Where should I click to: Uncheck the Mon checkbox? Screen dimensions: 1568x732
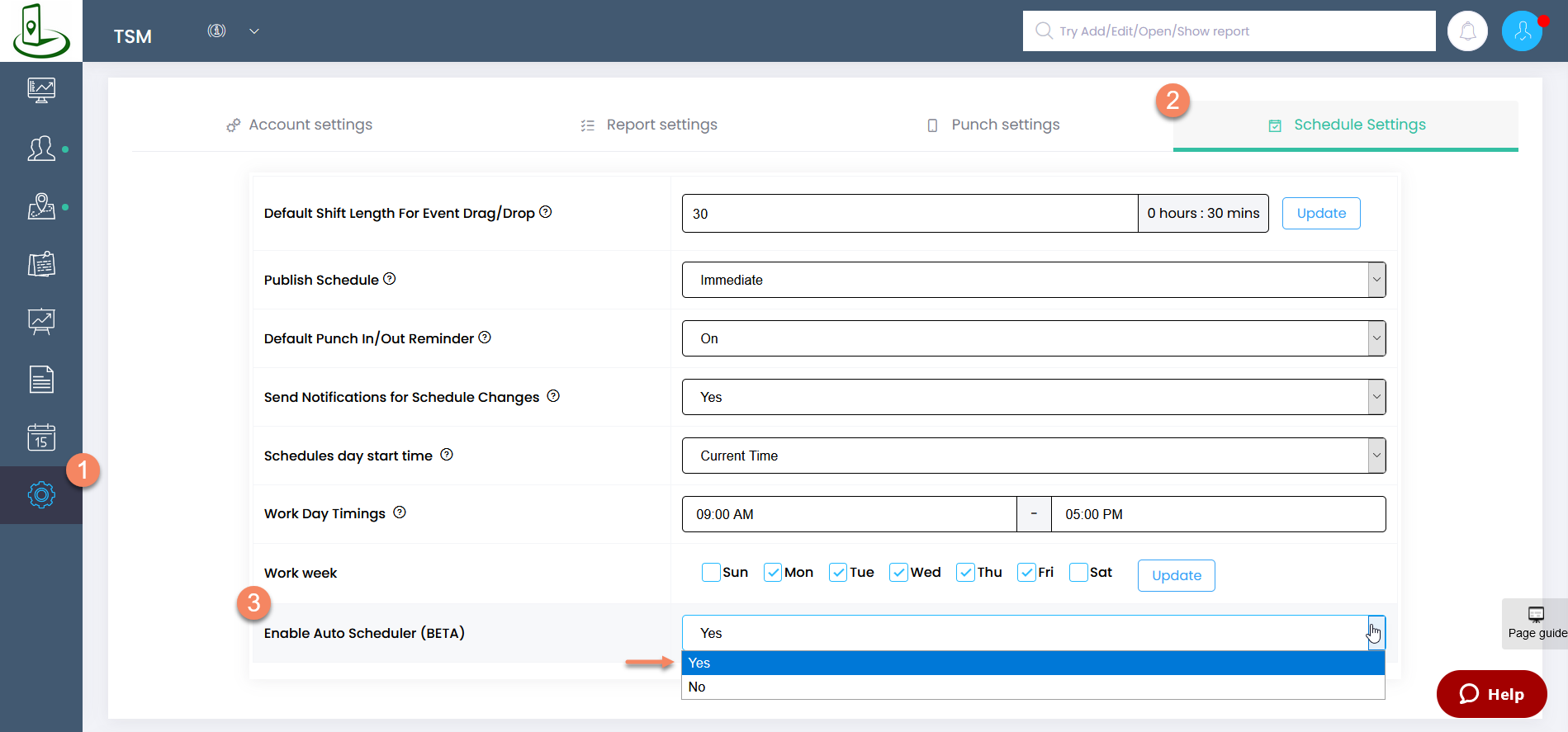[773, 572]
